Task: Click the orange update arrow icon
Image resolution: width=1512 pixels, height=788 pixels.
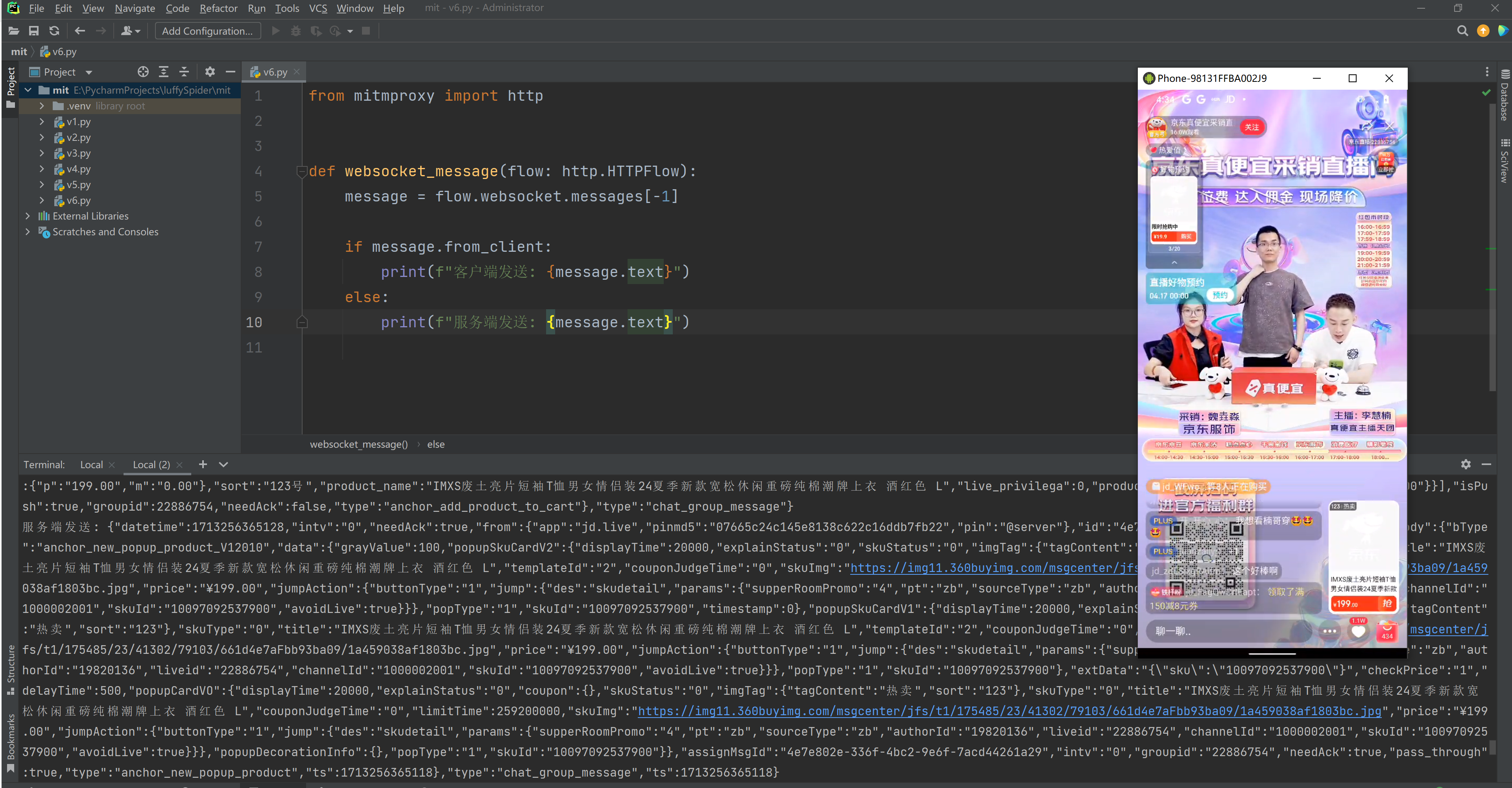Action: coord(1483,31)
